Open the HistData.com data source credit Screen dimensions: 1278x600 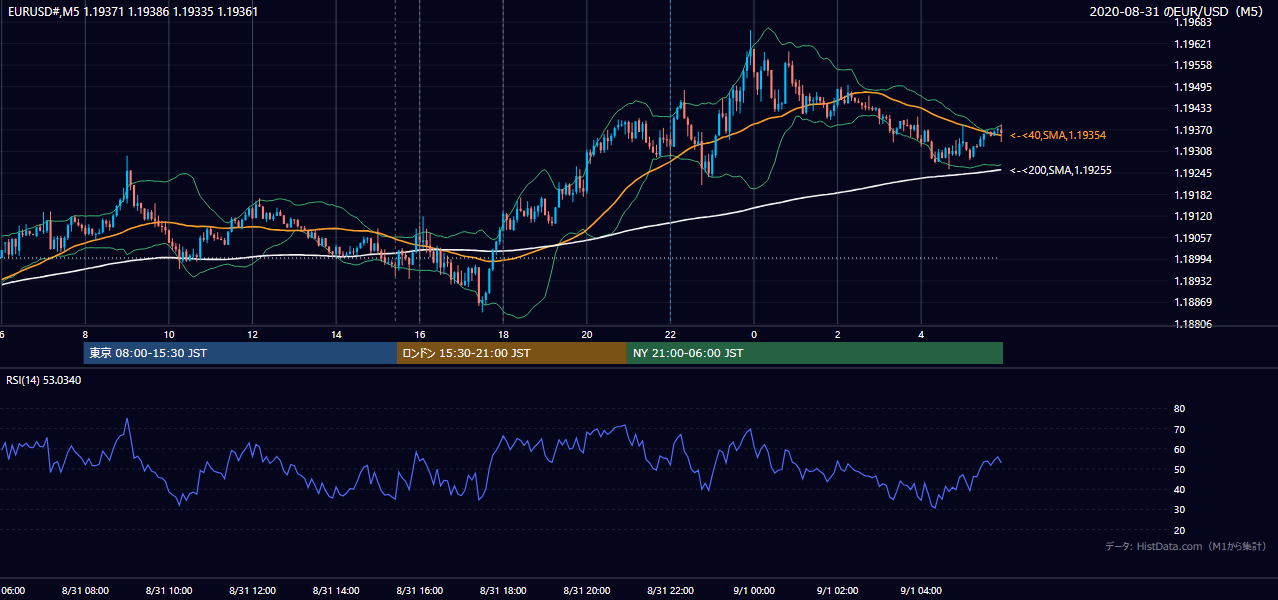pos(1186,546)
